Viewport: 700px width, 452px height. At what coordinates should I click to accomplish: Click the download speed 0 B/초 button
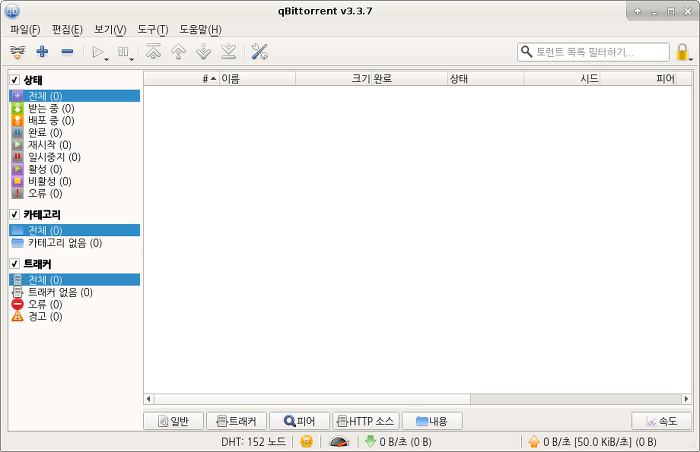[x=398, y=442]
